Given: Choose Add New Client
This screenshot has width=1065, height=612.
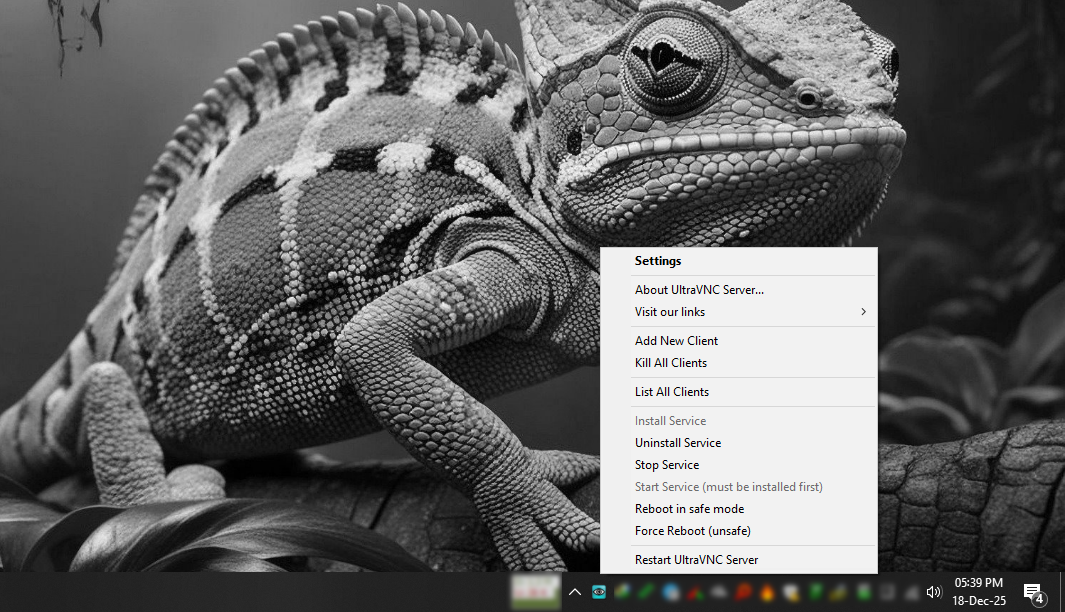Looking at the screenshot, I should pyautogui.click(x=676, y=340).
